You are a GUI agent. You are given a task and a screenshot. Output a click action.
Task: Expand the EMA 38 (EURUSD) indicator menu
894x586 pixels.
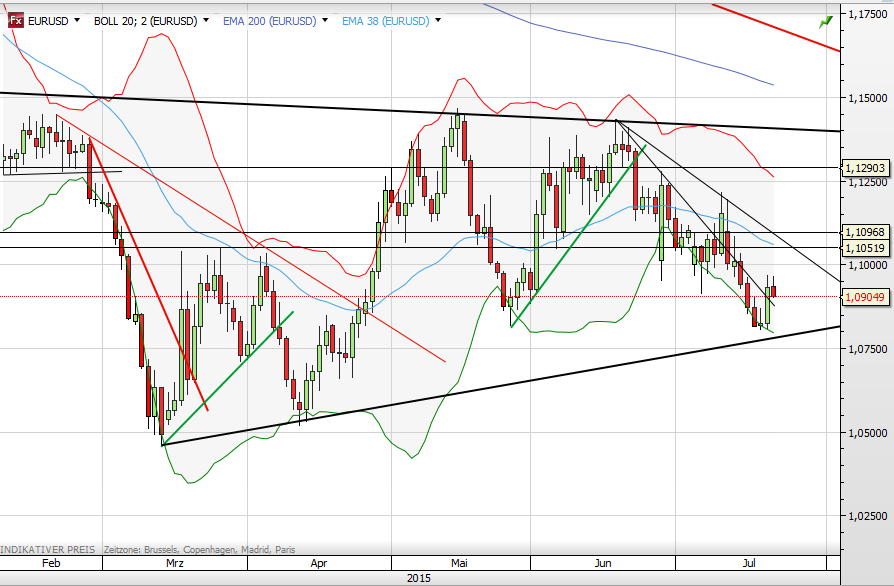click(x=390, y=21)
